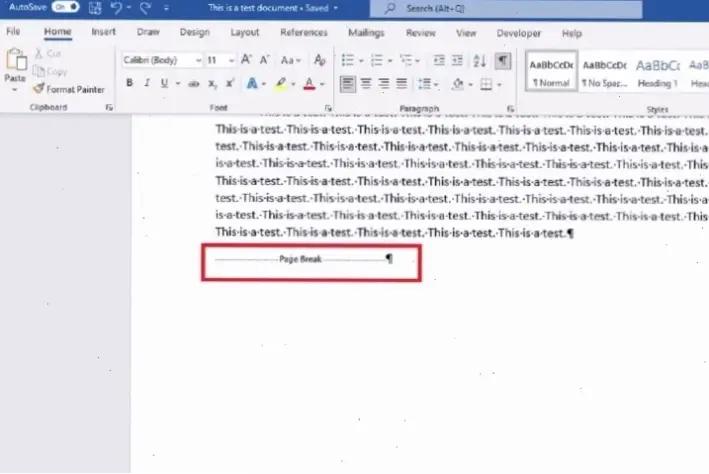Viewport: 709px width, 474px height.
Task: Click the Redo arrow icon
Action: [x=145, y=8]
